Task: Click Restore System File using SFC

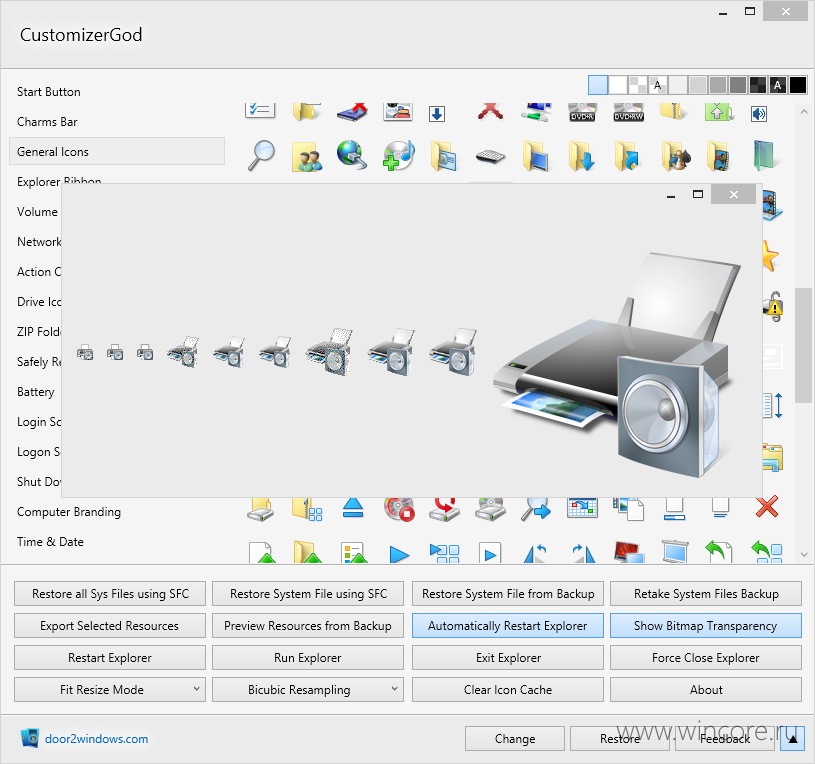Action: tap(308, 594)
